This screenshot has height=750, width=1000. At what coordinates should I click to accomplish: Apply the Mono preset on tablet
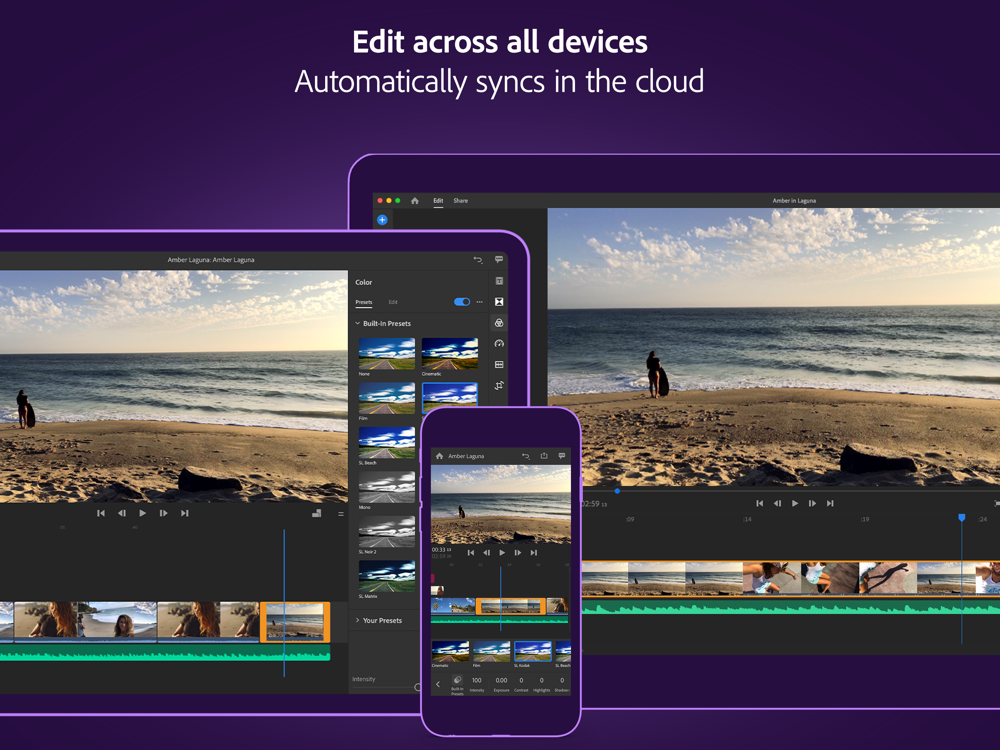386,488
